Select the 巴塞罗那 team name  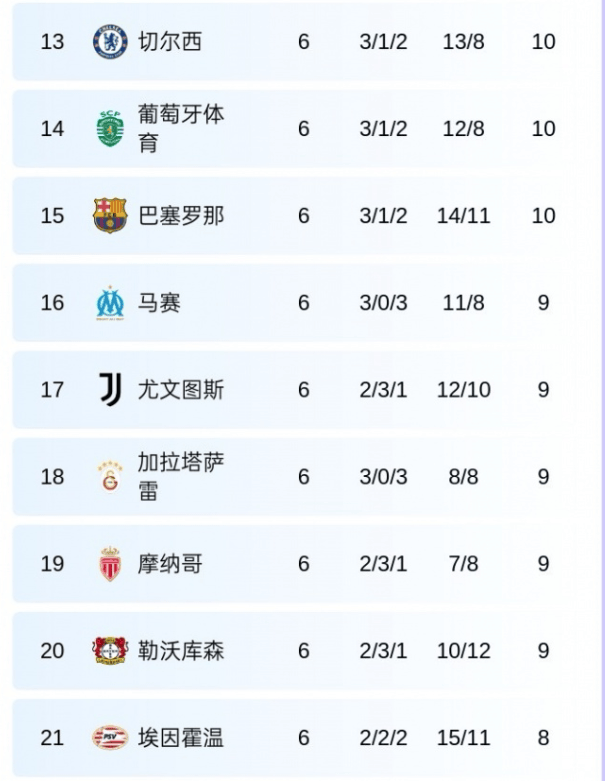click(x=180, y=216)
